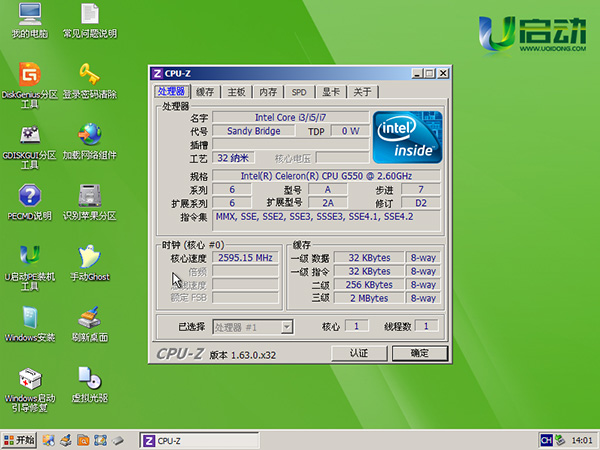Click second quick launch brush icon
This screenshot has width=600, height=450.
click(66, 440)
